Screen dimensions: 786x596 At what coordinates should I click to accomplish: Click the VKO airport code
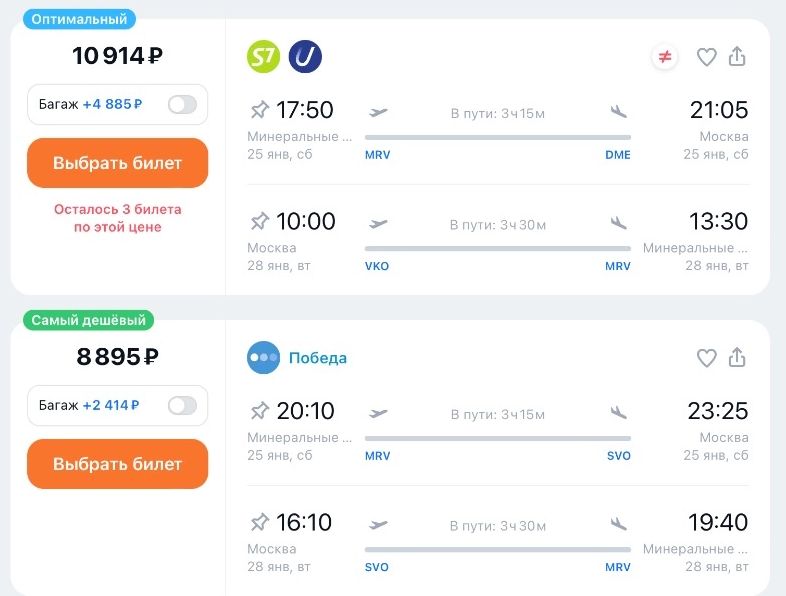pyautogui.click(x=377, y=266)
